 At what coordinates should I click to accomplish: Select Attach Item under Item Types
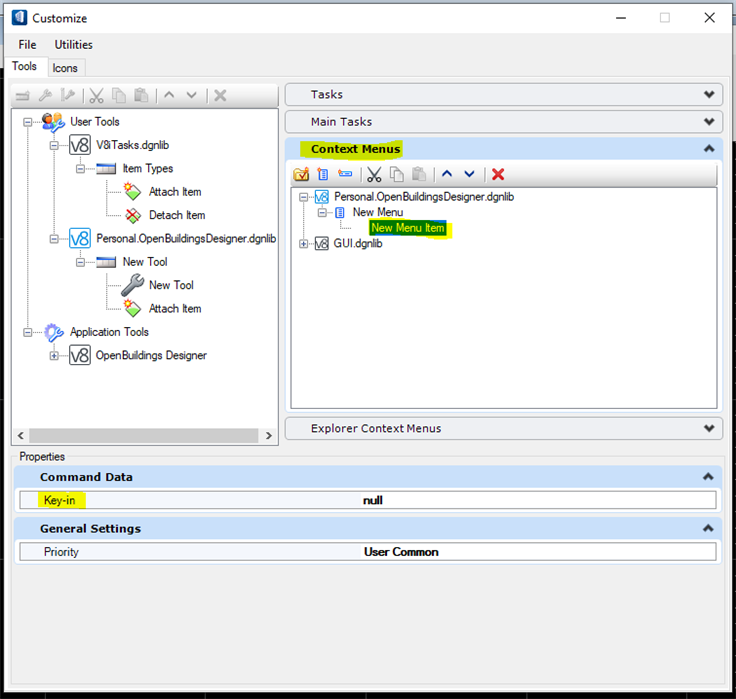click(175, 192)
